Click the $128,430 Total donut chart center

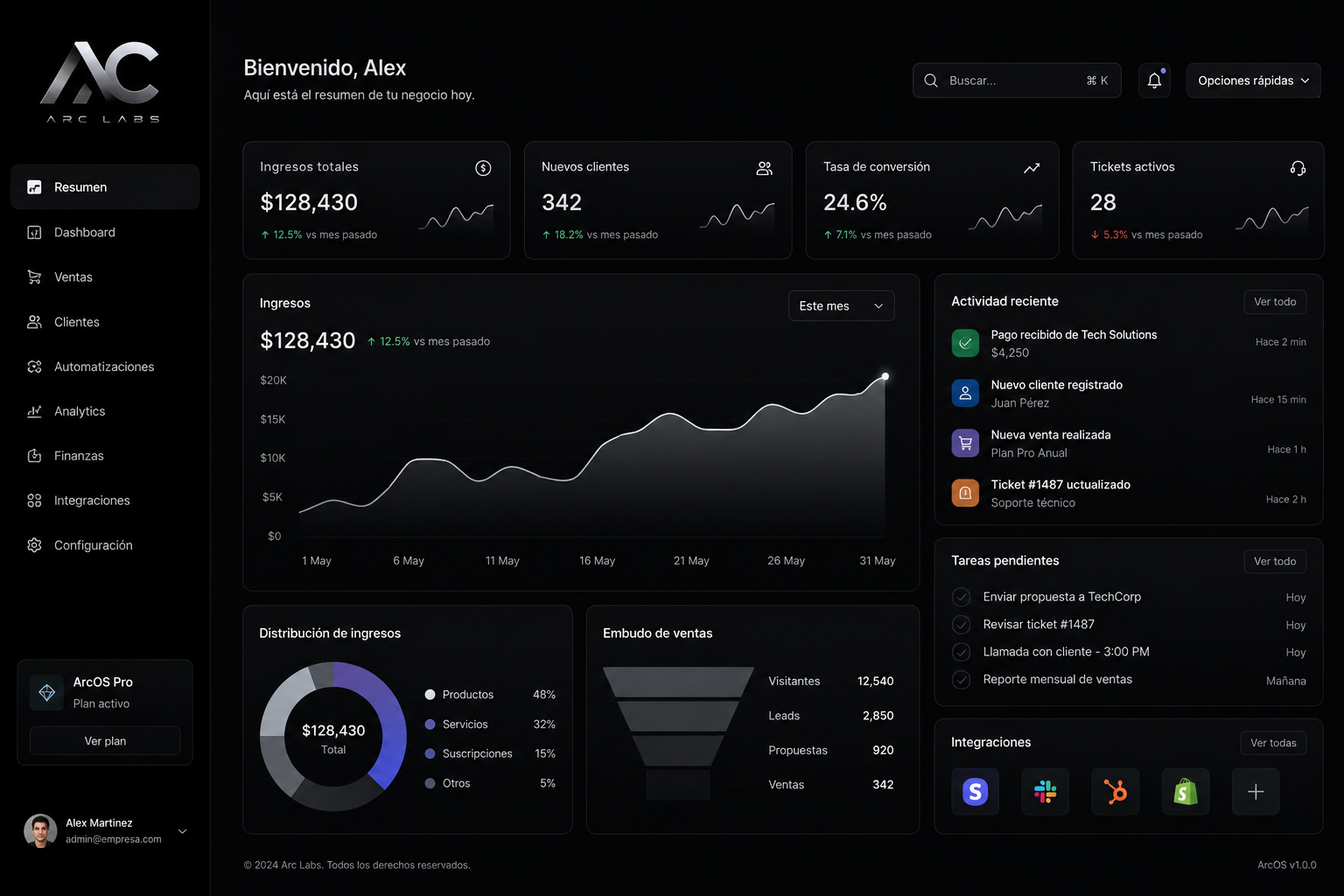(333, 738)
